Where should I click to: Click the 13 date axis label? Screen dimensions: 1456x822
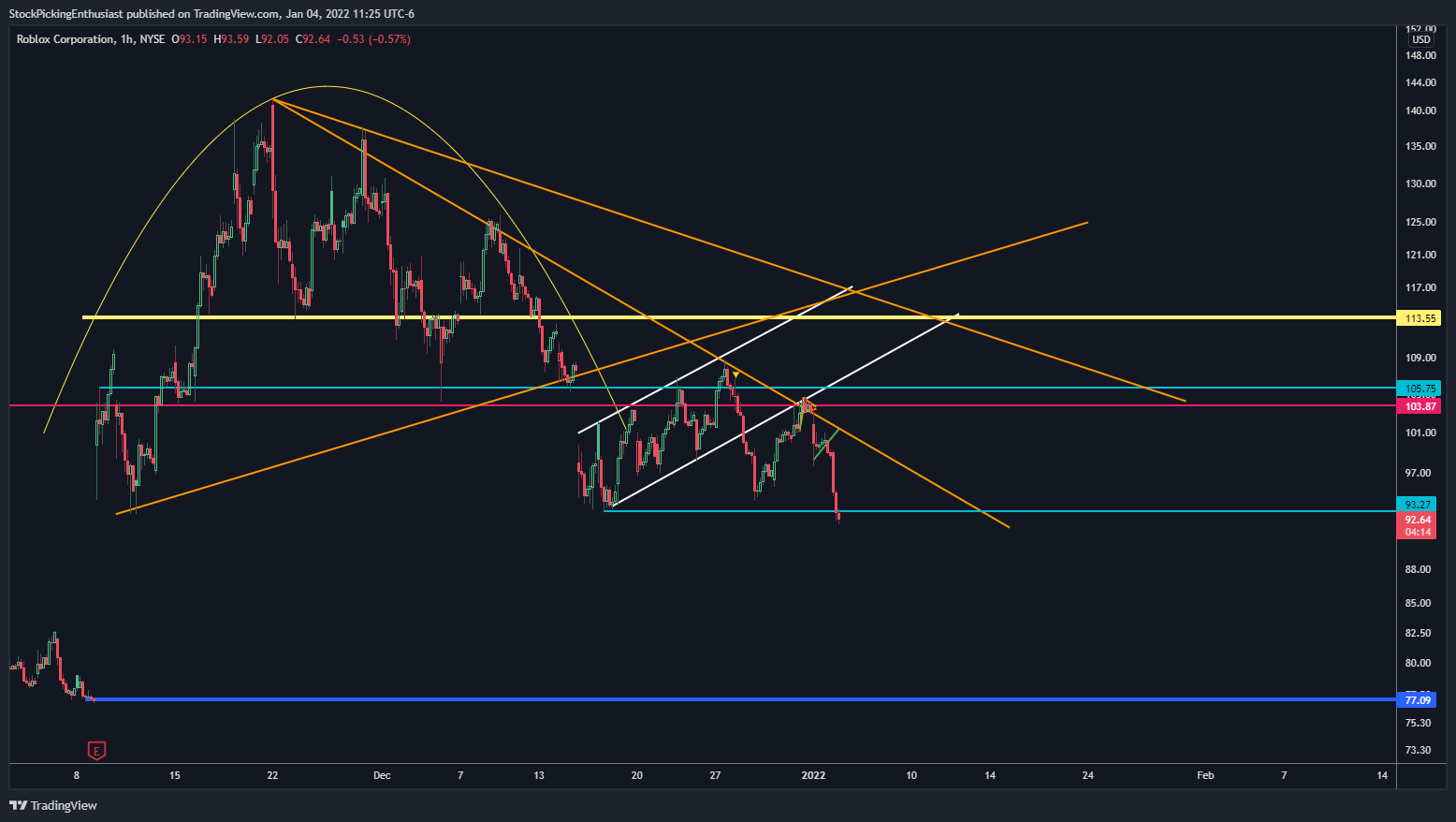[539, 775]
